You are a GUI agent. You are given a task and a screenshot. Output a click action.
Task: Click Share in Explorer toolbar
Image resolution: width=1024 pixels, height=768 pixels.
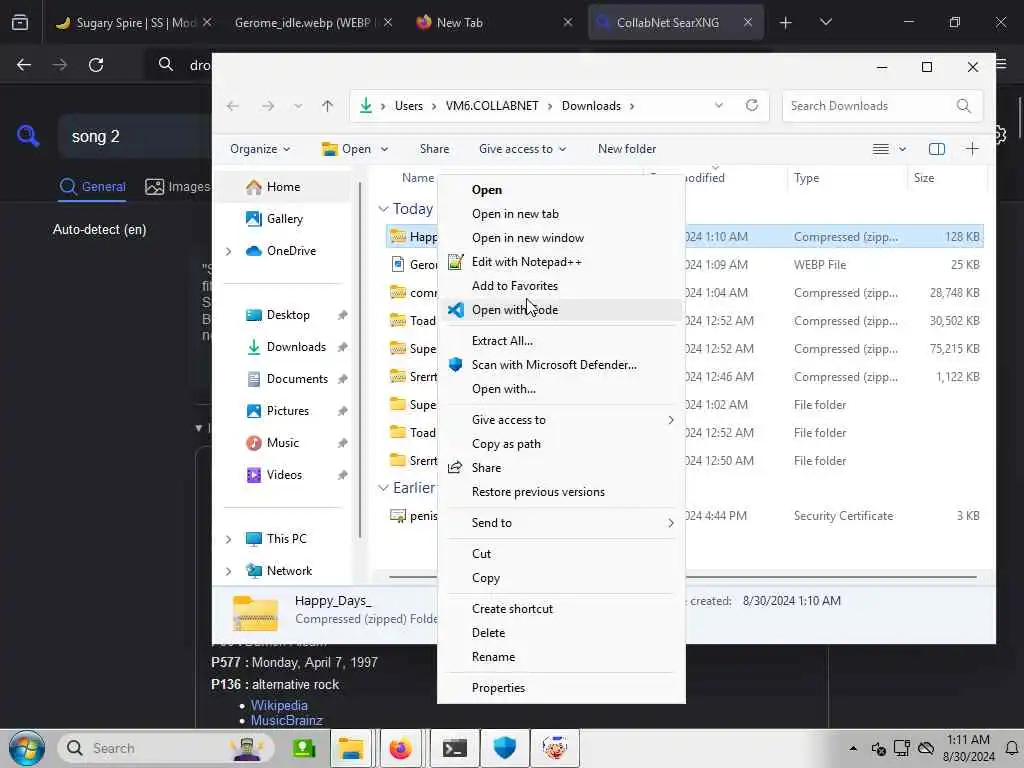[434, 149]
